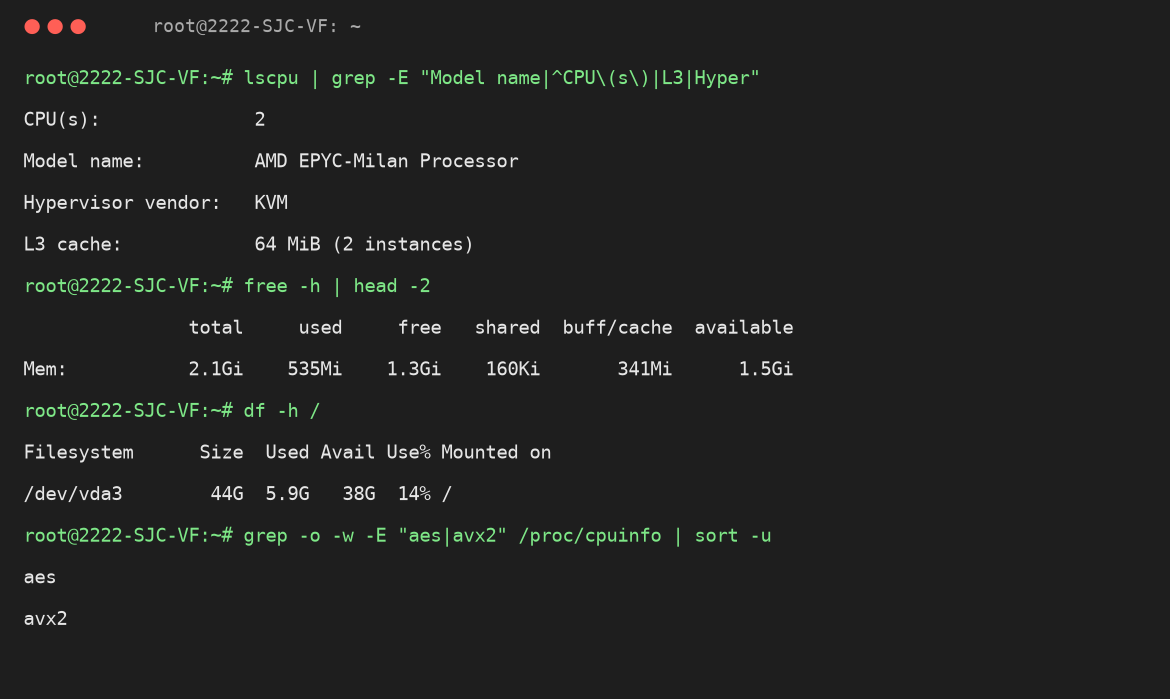Click the used memory value 535Mi
Image resolution: width=1170 pixels, height=699 pixels.
(315, 369)
